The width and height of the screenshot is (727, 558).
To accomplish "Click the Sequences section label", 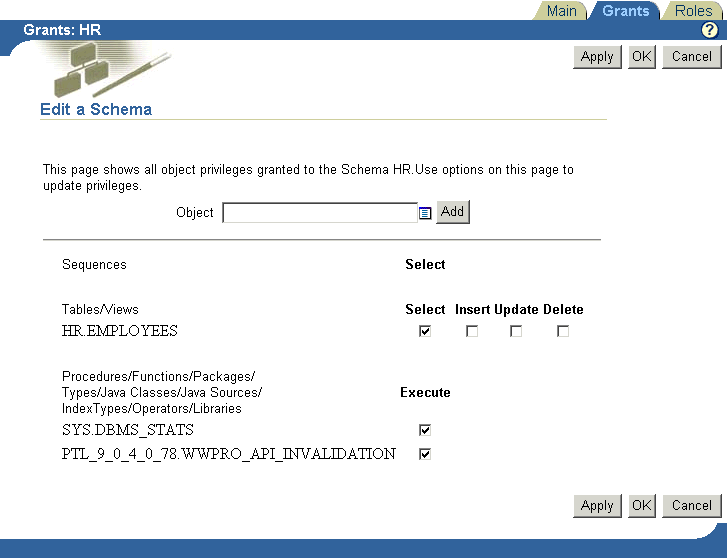I will click(94, 264).
